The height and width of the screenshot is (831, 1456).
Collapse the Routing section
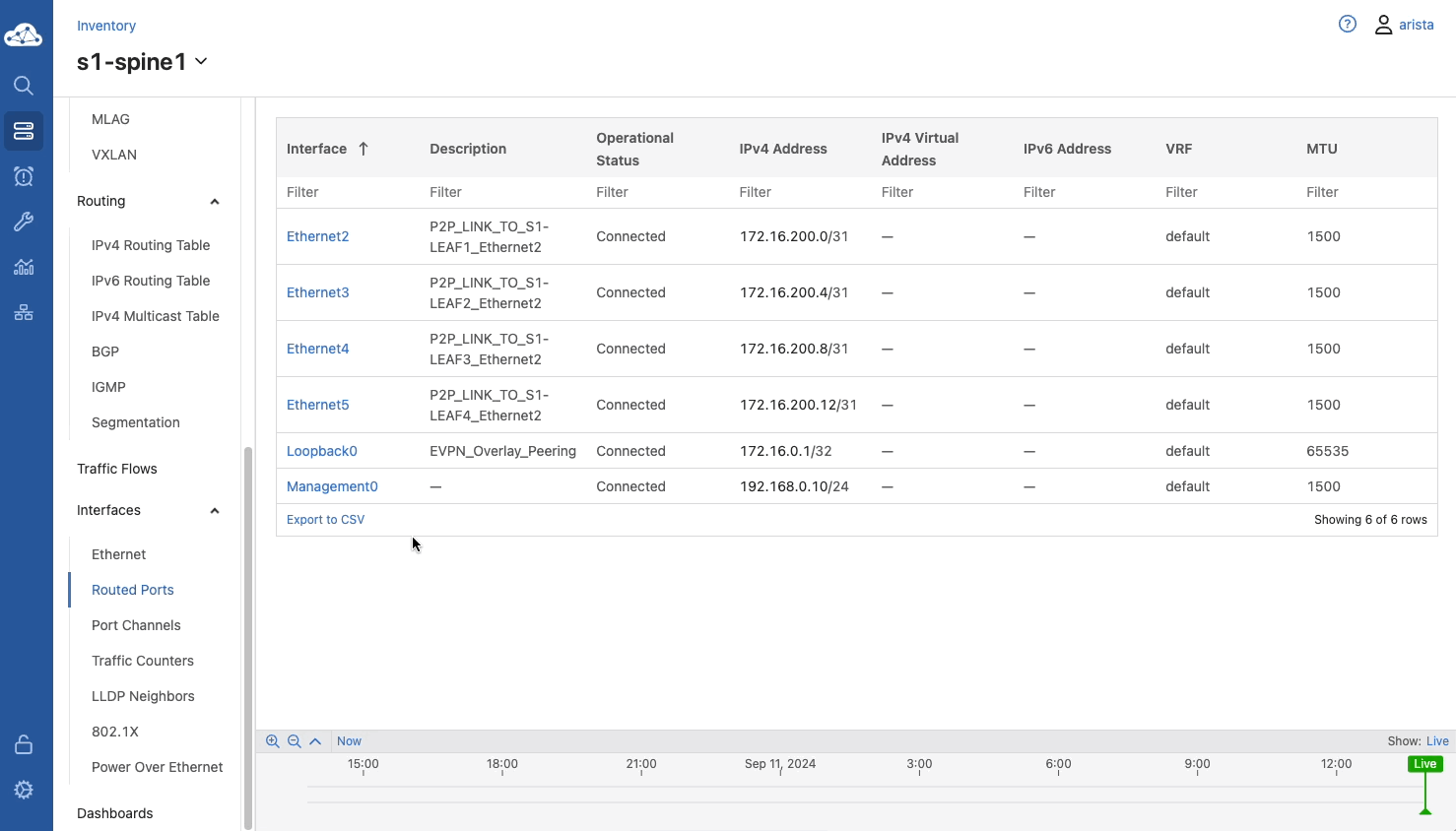click(215, 202)
